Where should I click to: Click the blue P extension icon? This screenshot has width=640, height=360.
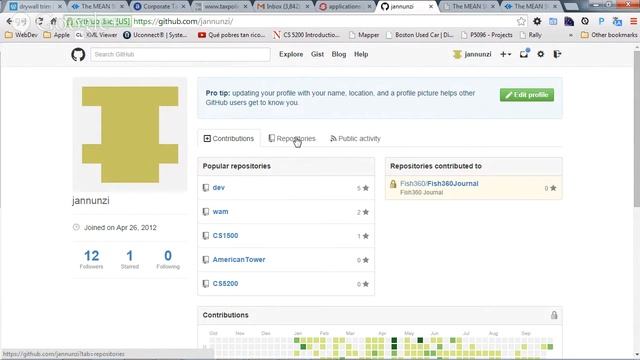coord(601,21)
